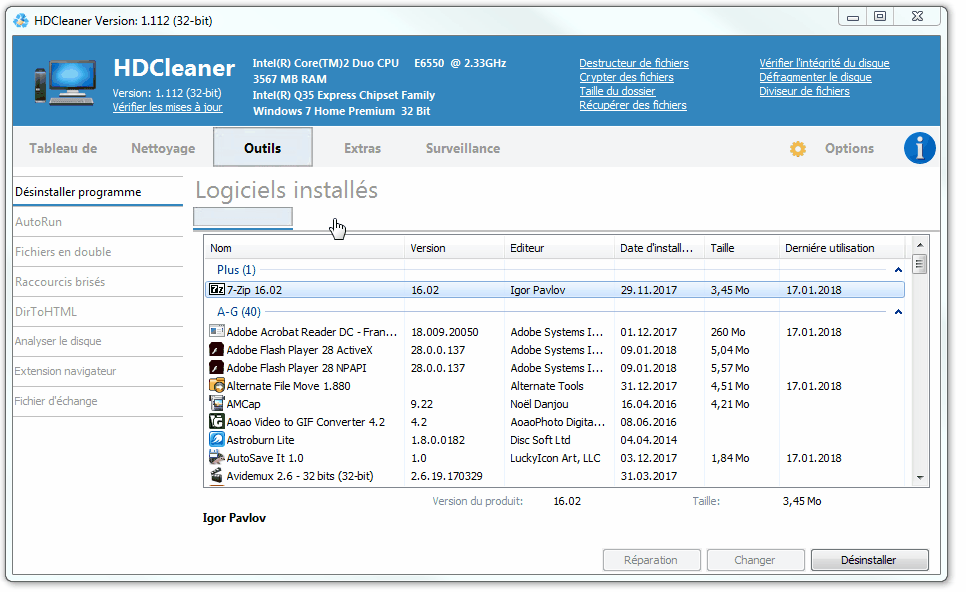Click Vérifier les mises à jour link
Image resolution: width=966 pixels, height=592 pixels.
pos(168,107)
